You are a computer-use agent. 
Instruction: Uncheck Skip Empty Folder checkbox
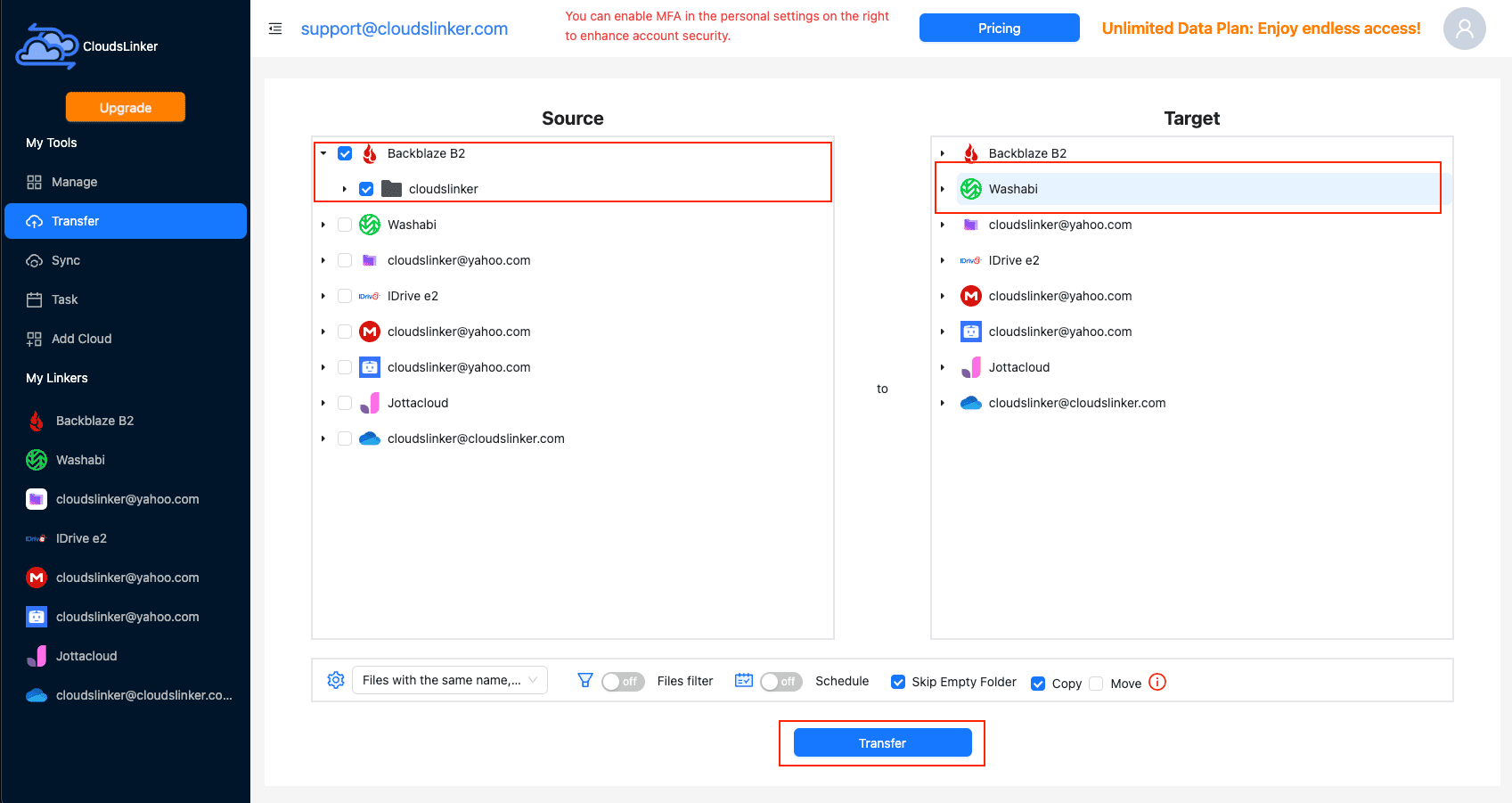click(898, 682)
